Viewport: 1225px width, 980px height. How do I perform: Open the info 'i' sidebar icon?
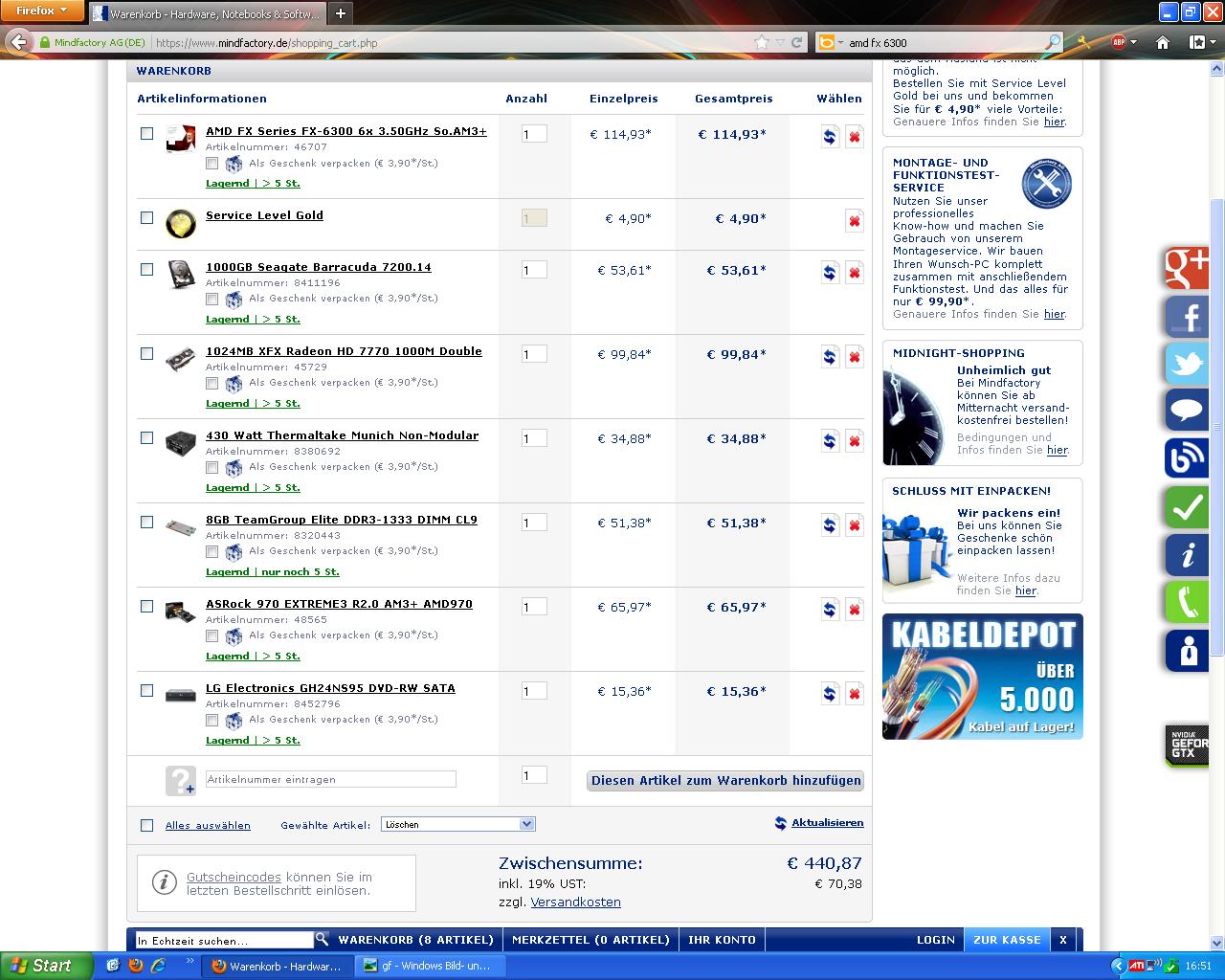[1187, 555]
